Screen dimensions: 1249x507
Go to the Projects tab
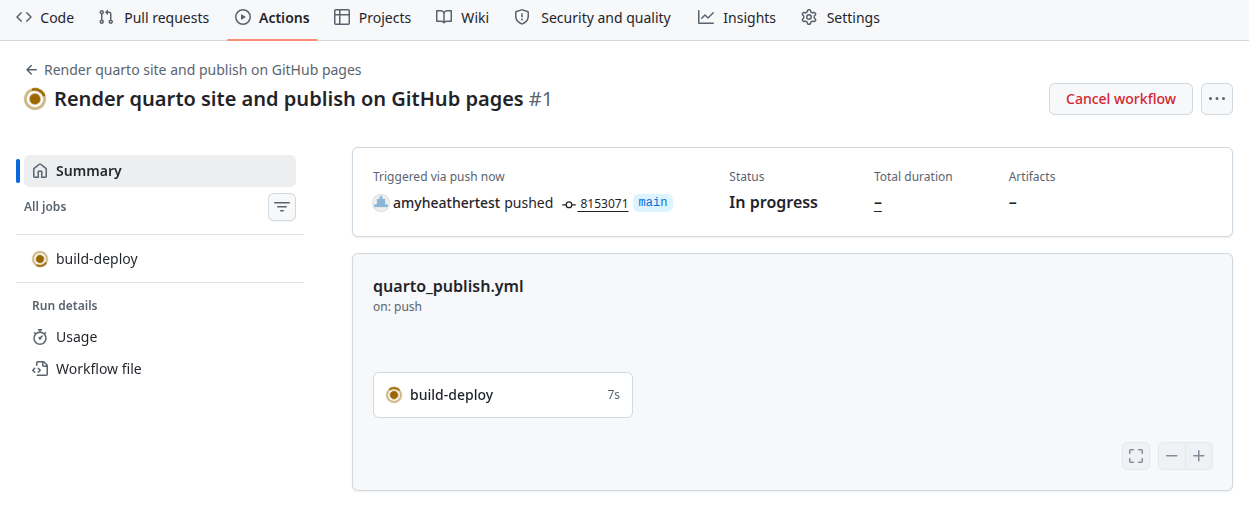click(x=372, y=18)
